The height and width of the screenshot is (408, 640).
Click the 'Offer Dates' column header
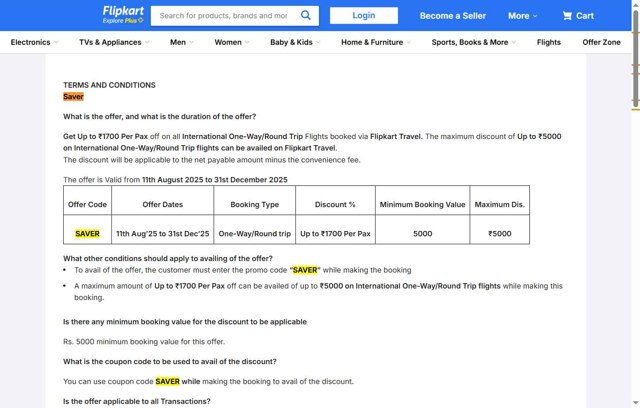[162, 204]
